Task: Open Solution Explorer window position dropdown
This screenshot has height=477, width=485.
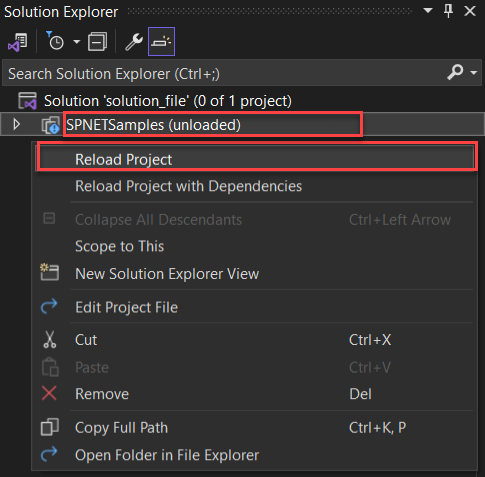Action: pos(428,11)
